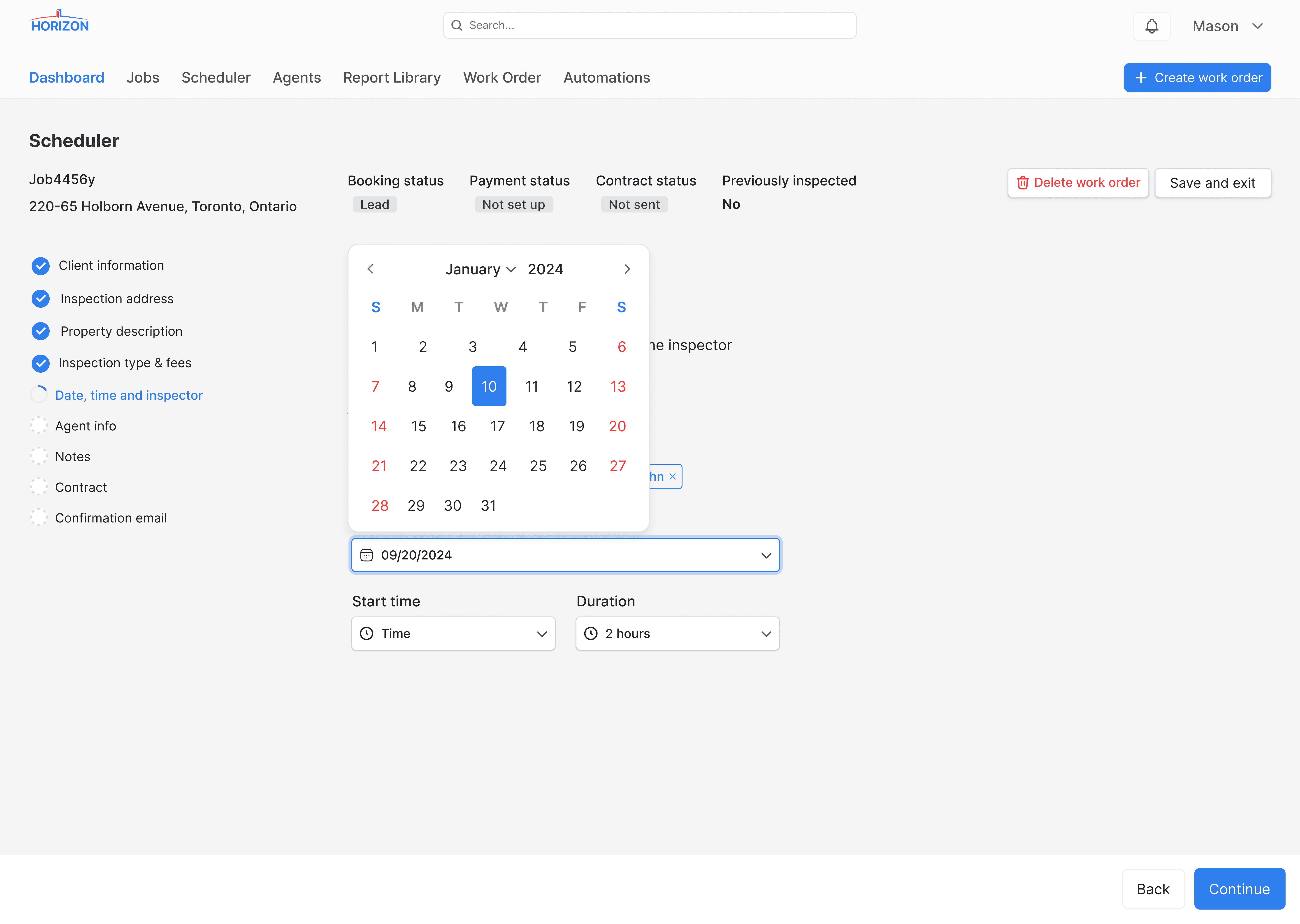The image size is (1300, 924).
Task: Click the Not set up payment badge
Action: coord(513,205)
